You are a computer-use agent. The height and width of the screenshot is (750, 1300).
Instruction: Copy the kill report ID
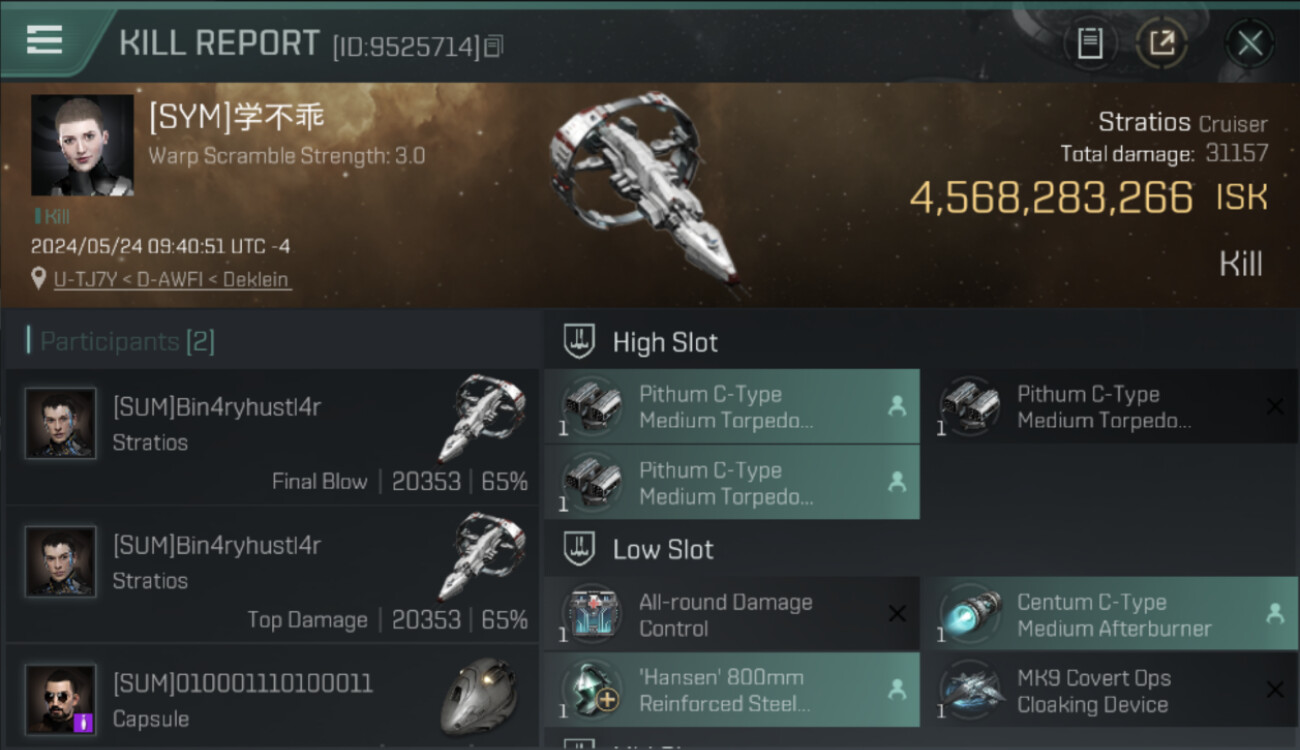(493, 46)
